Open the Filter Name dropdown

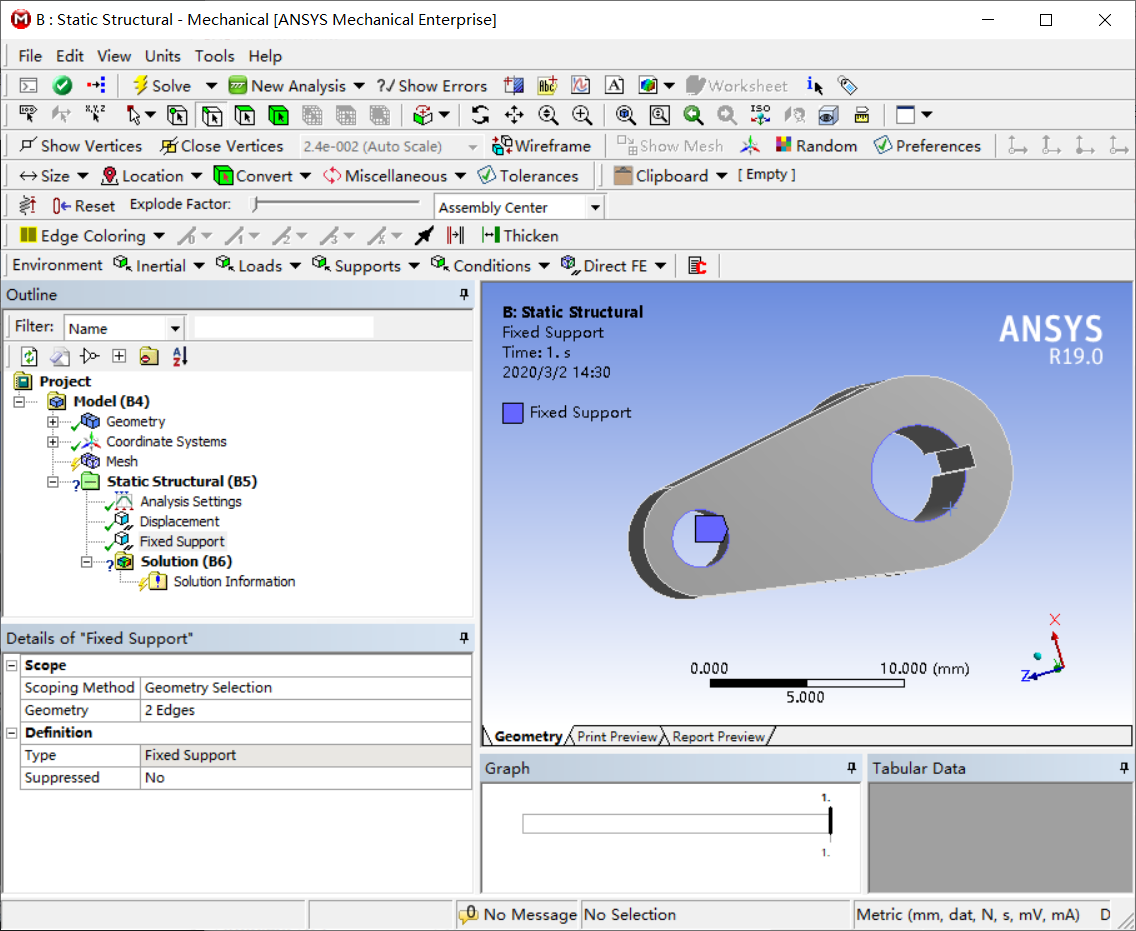click(x=175, y=328)
